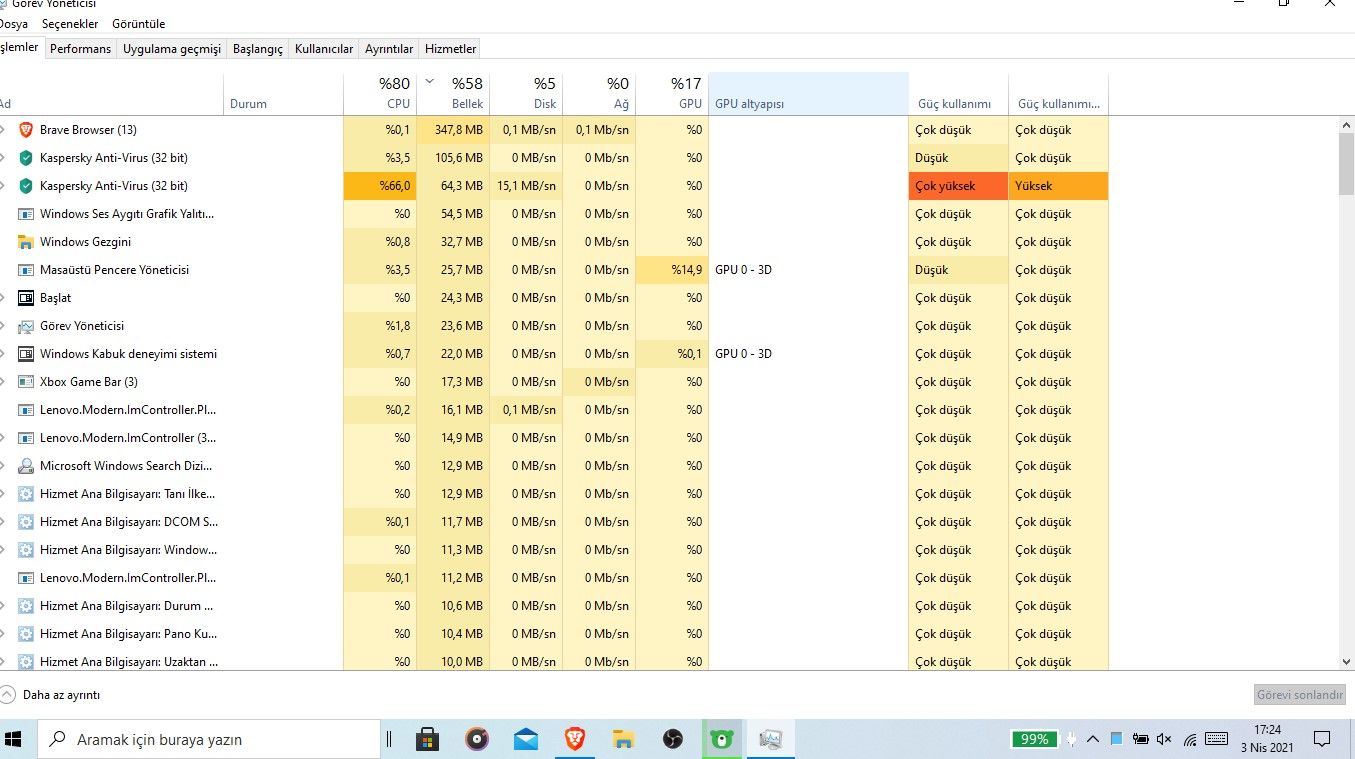
Task: Open the green bear app on the taskbar
Action: 721,739
